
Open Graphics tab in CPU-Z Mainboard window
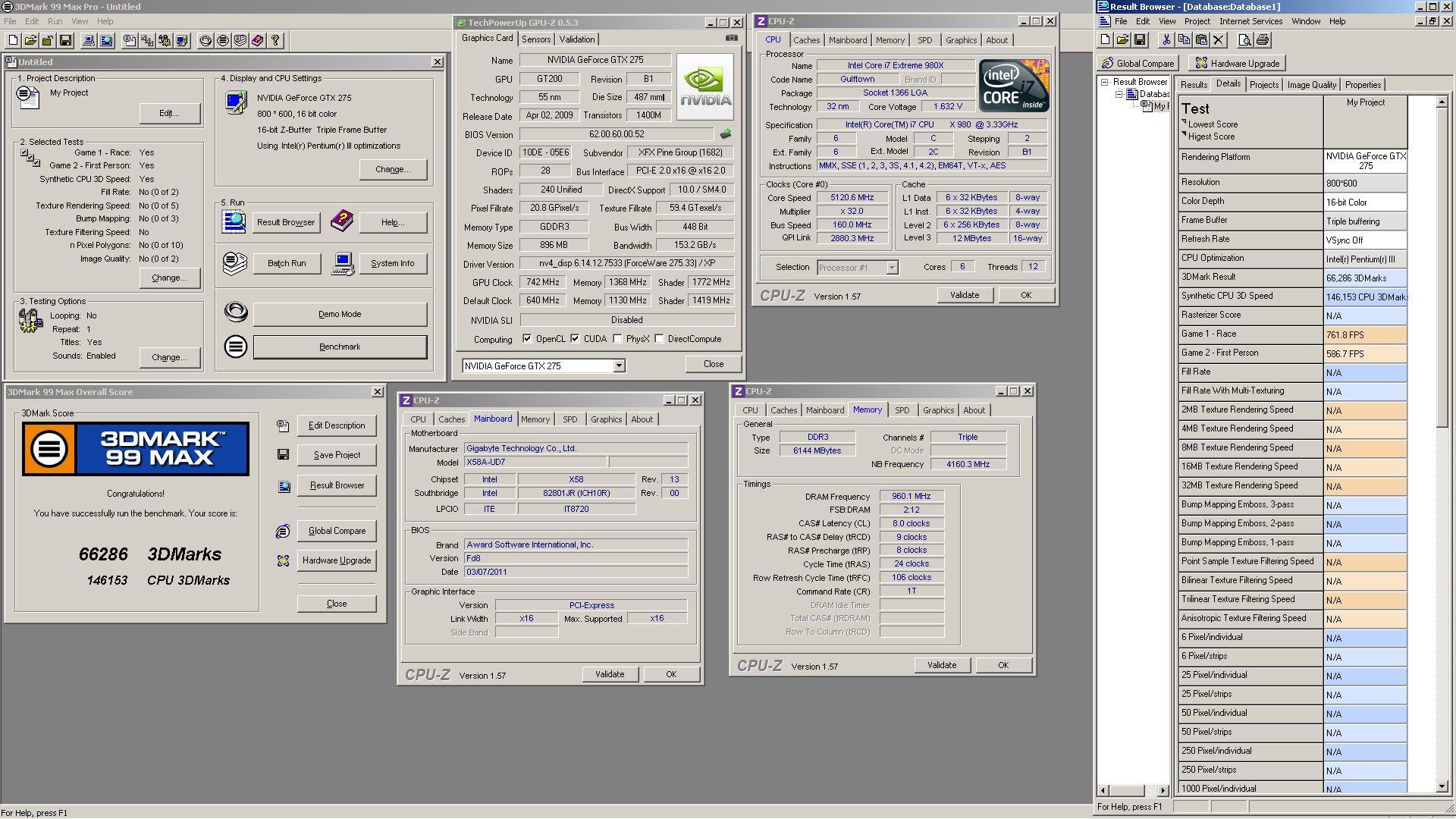click(606, 419)
